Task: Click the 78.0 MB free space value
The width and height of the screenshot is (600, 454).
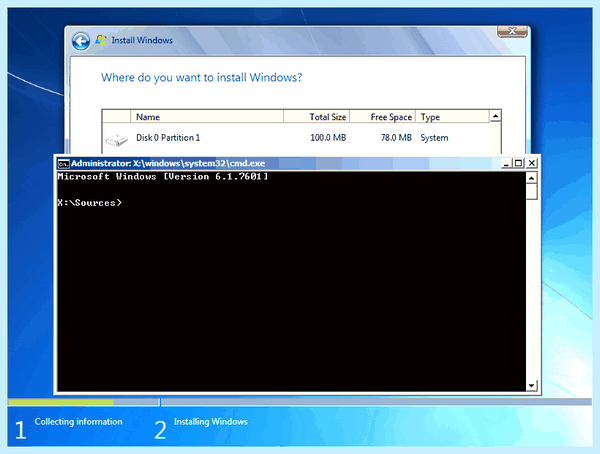Action: [x=396, y=138]
